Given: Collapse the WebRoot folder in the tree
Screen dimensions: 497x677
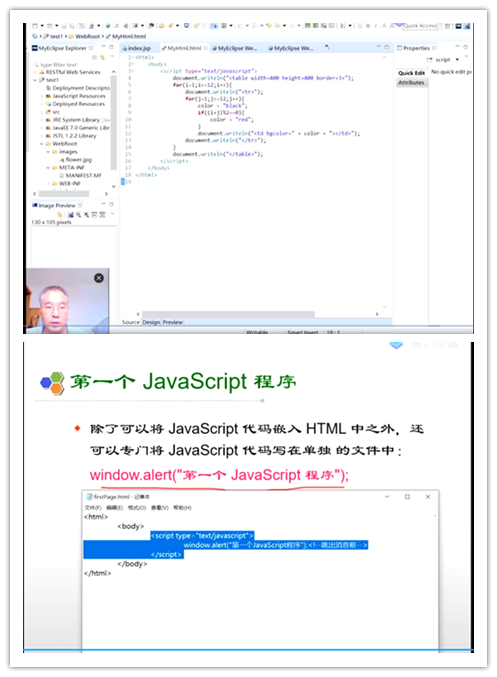Looking at the screenshot, I should pos(42,144).
